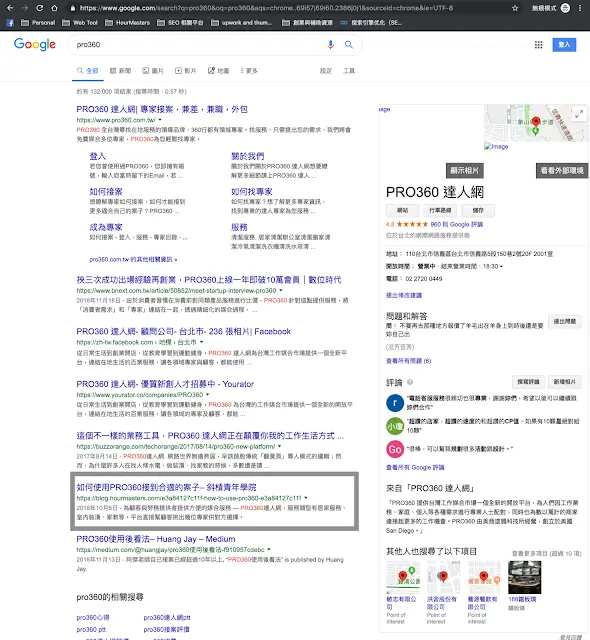Click the show photos button on knowledge panel
The image size is (590, 640).
[x=465, y=171]
